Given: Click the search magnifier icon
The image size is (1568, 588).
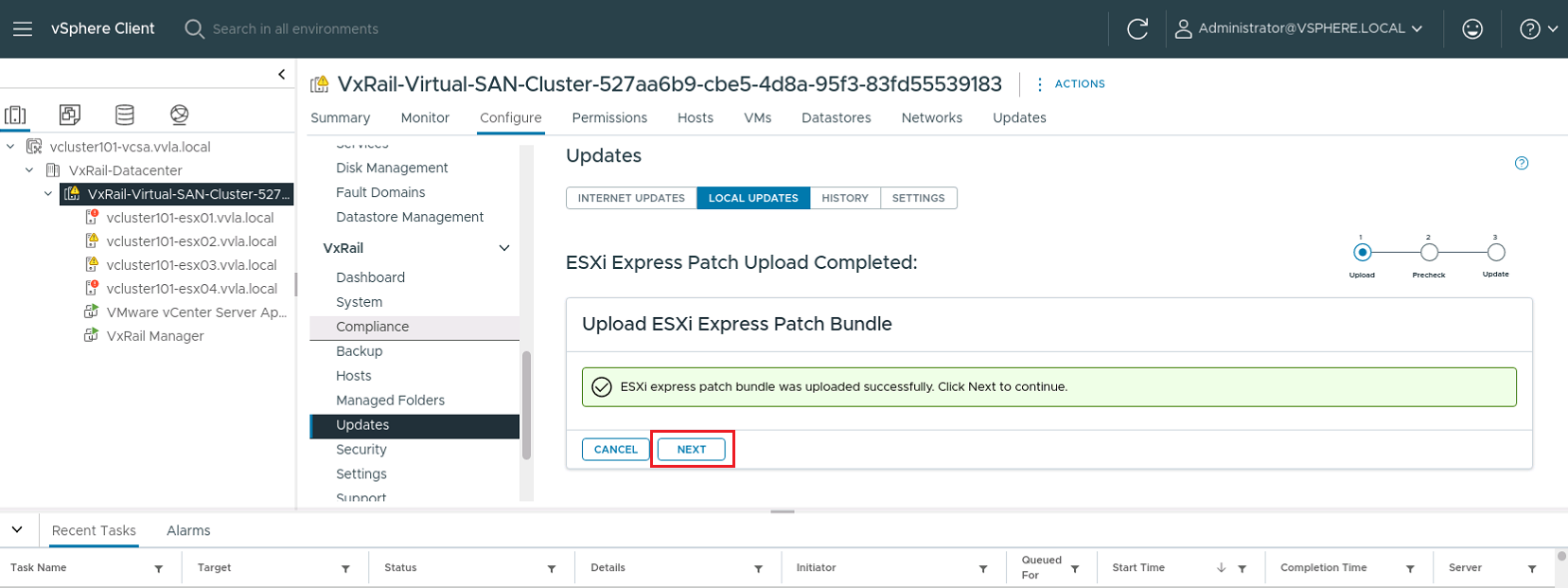Looking at the screenshot, I should (x=194, y=29).
